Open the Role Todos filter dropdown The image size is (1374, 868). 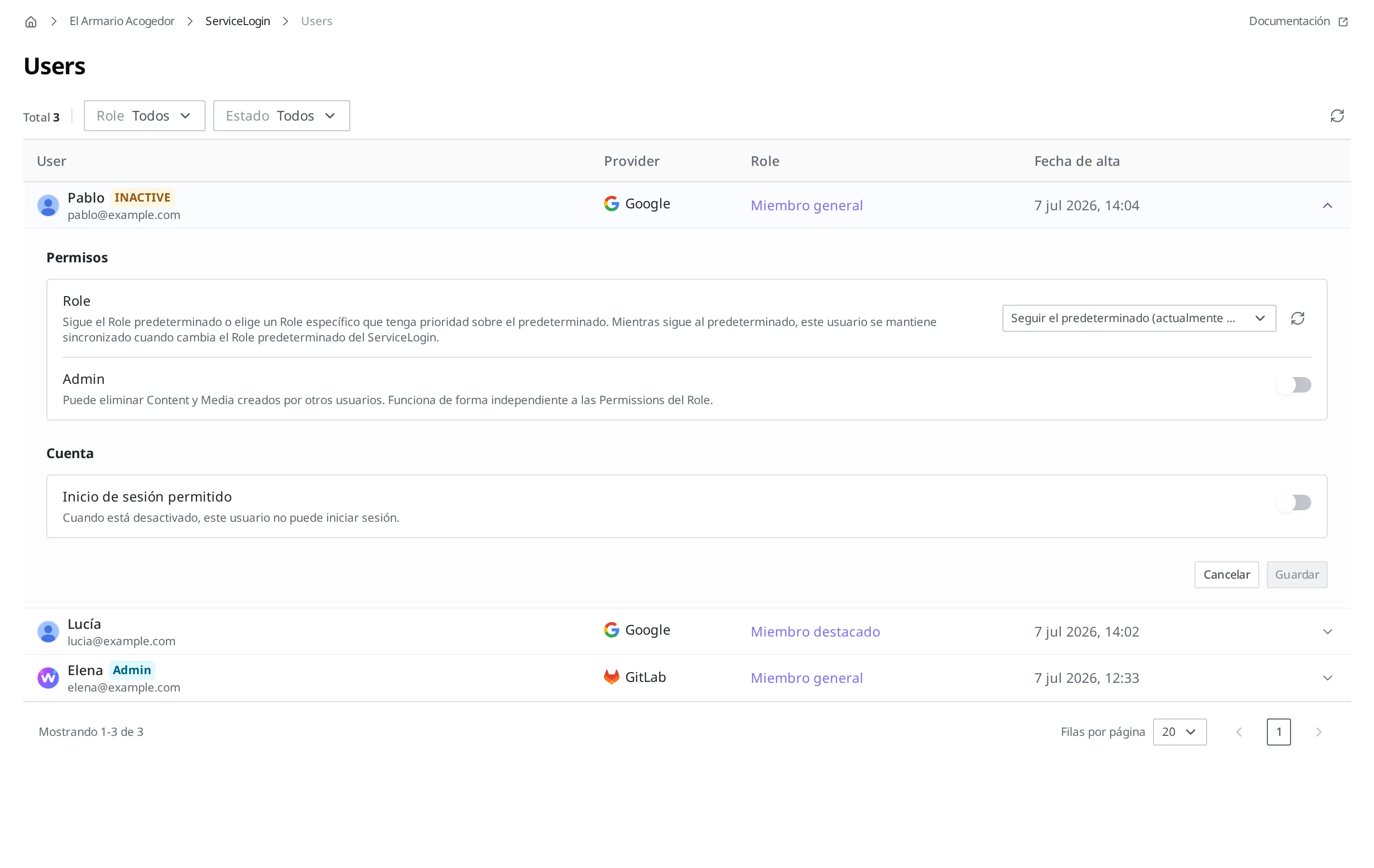tap(144, 116)
